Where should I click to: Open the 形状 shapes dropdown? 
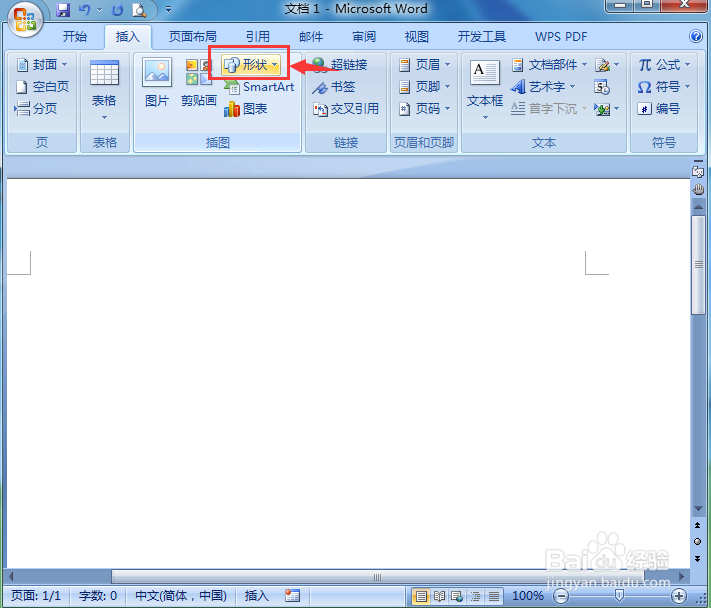[x=251, y=65]
